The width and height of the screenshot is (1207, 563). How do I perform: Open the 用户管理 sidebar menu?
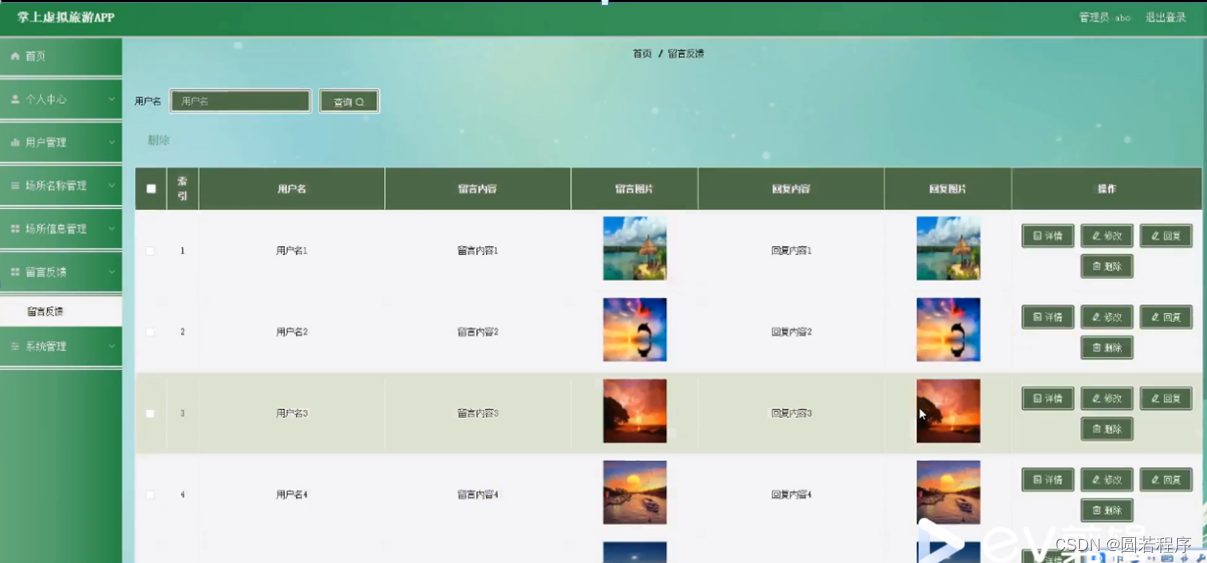[x=61, y=142]
